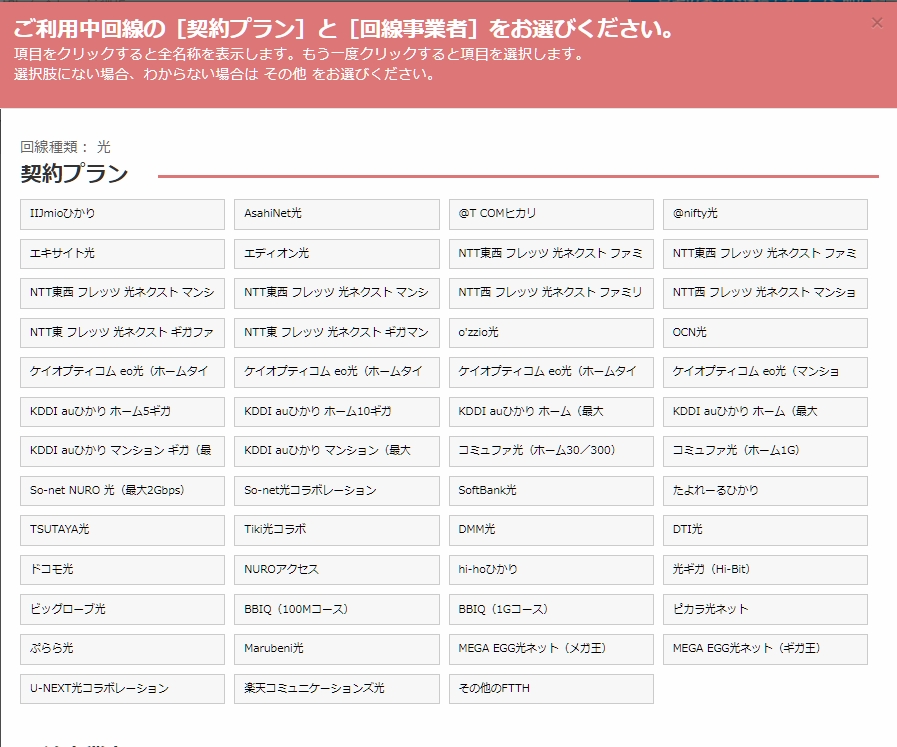Select コミュファ光（ホーム1G）
The height and width of the screenshot is (747, 897).
click(x=765, y=451)
